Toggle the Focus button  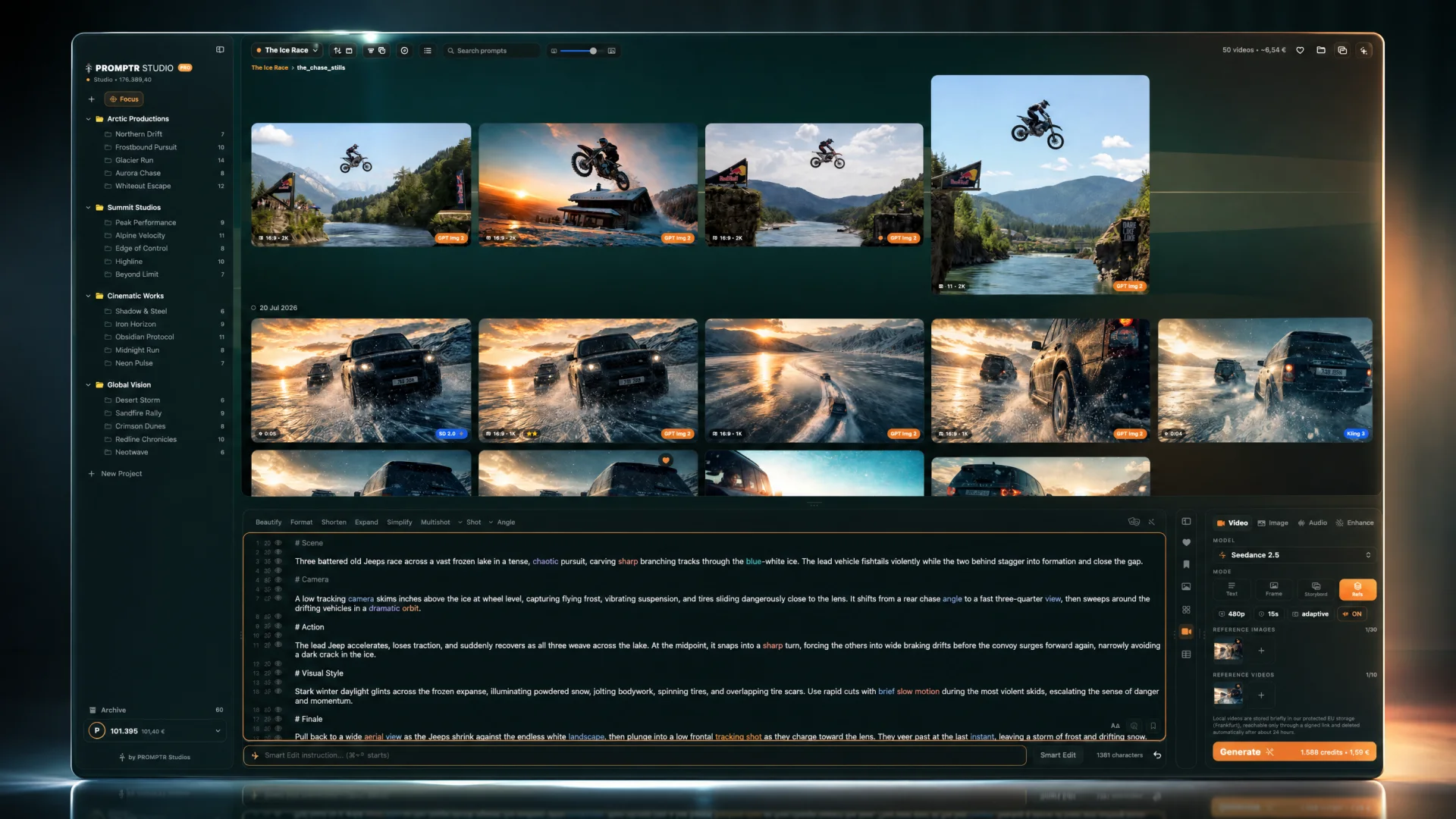pos(124,99)
